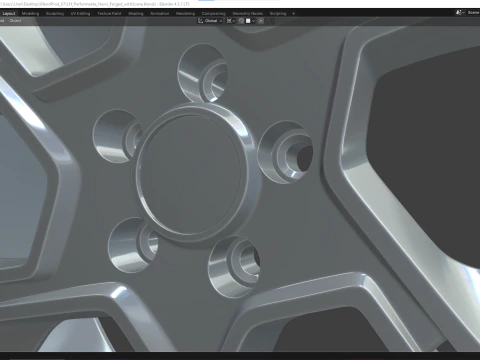This screenshot has width=480, height=360.
Task: Open the Global transform orientation dropdown
Action: 210,21
